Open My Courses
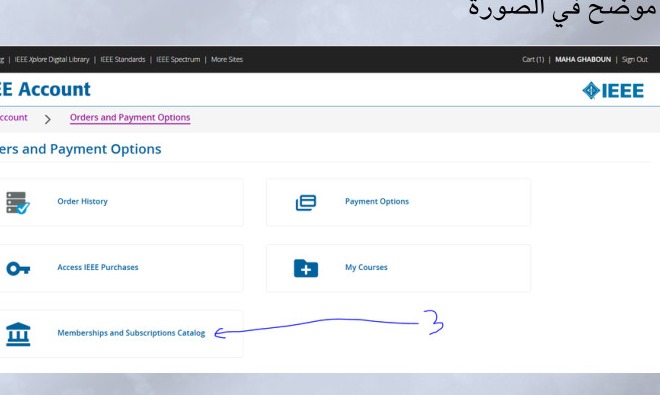 click(366, 267)
